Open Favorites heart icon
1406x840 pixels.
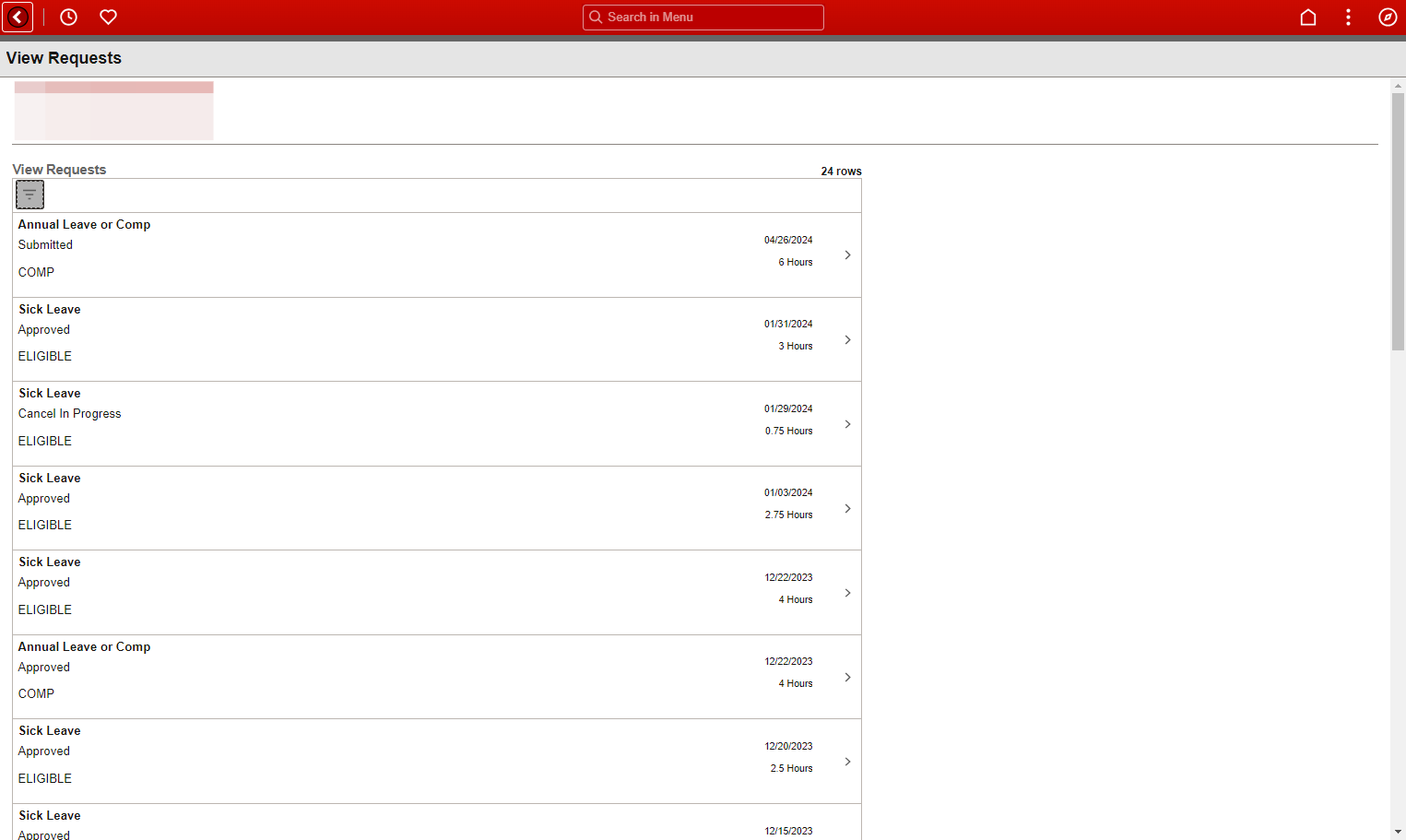click(x=108, y=18)
